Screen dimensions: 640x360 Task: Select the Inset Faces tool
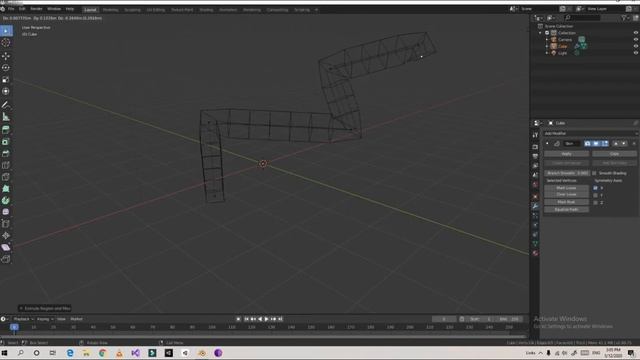click(x=6, y=142)
